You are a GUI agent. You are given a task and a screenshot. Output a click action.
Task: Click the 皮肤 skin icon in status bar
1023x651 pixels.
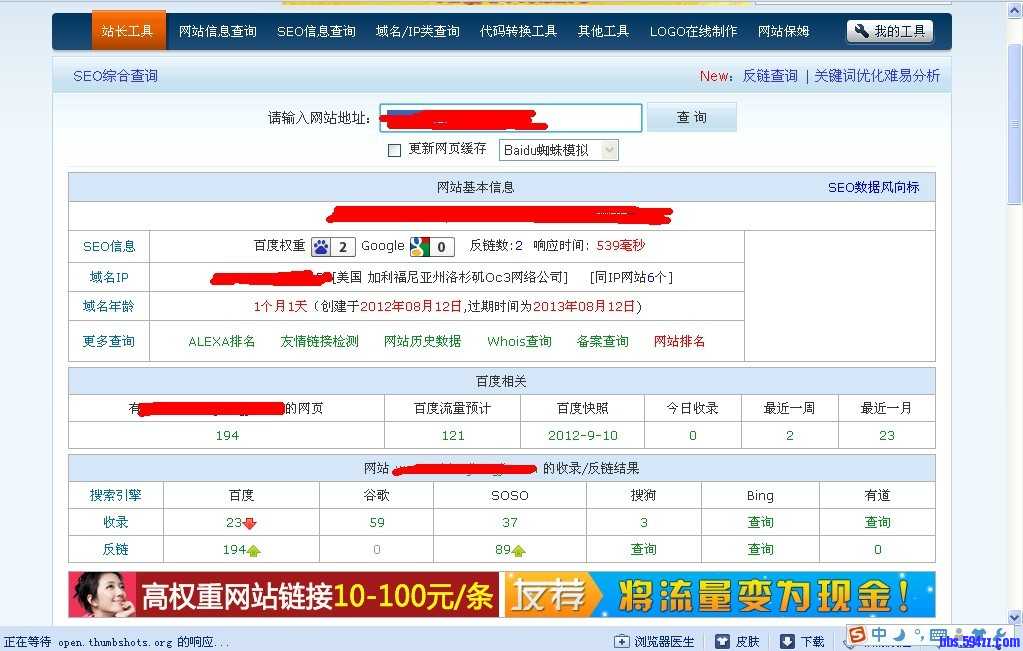pyautogui.click(x=723, y=640)
